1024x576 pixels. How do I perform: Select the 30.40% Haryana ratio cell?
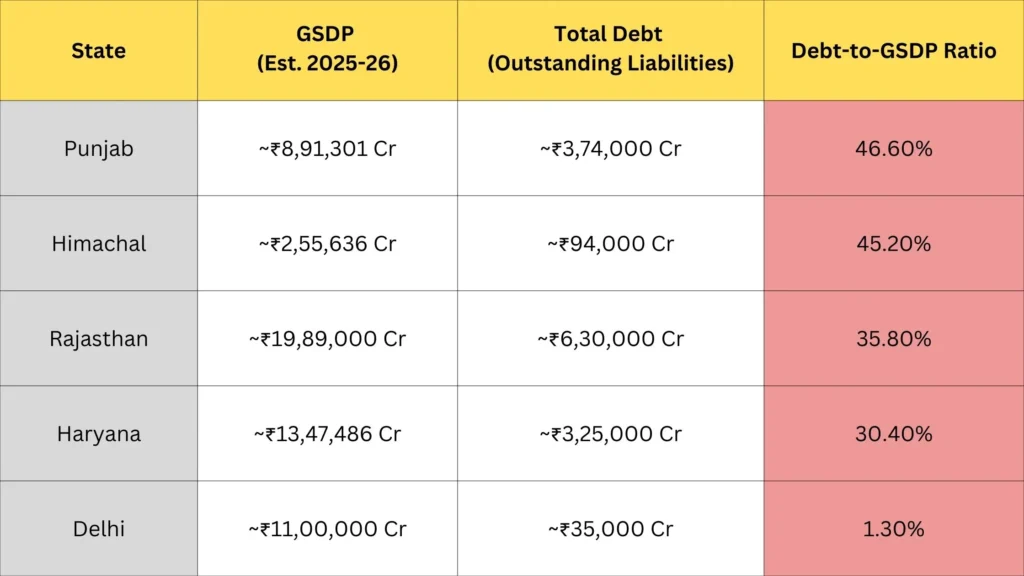[893, 434]
